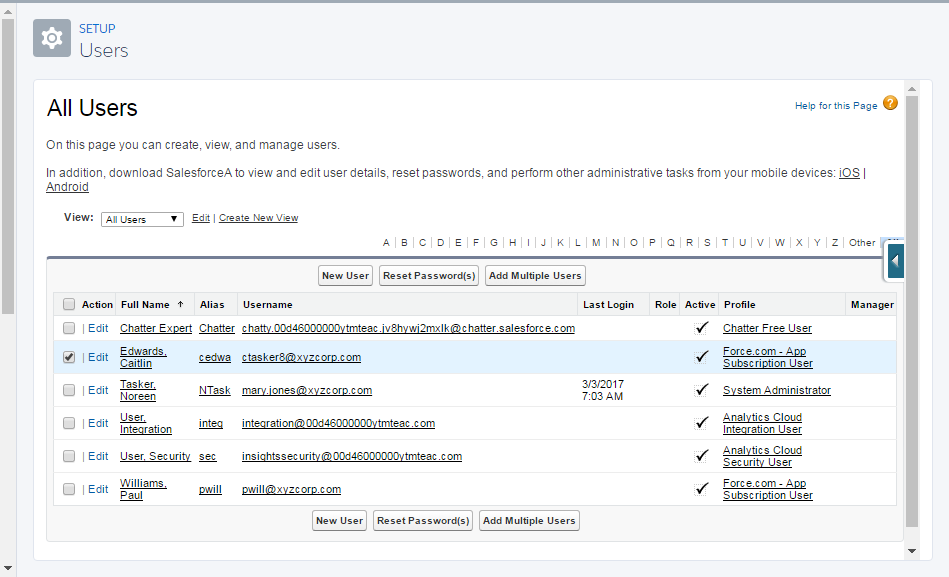Open Setup via the gear icon
The width and height of the screenshot is (949, 577).
[x=51, y=38]
